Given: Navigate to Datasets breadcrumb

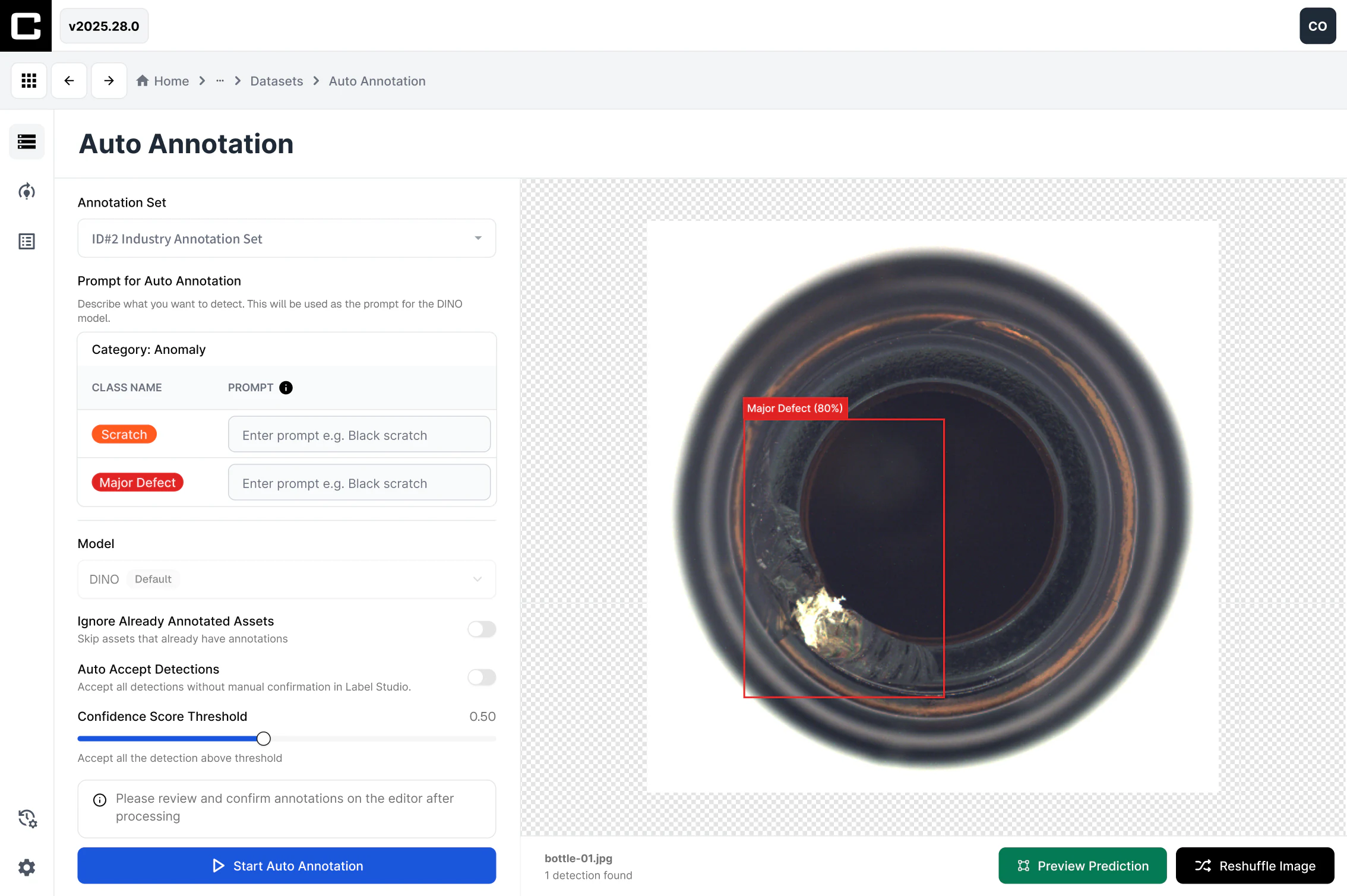Looking at the screenshot, I should (276, 81).
